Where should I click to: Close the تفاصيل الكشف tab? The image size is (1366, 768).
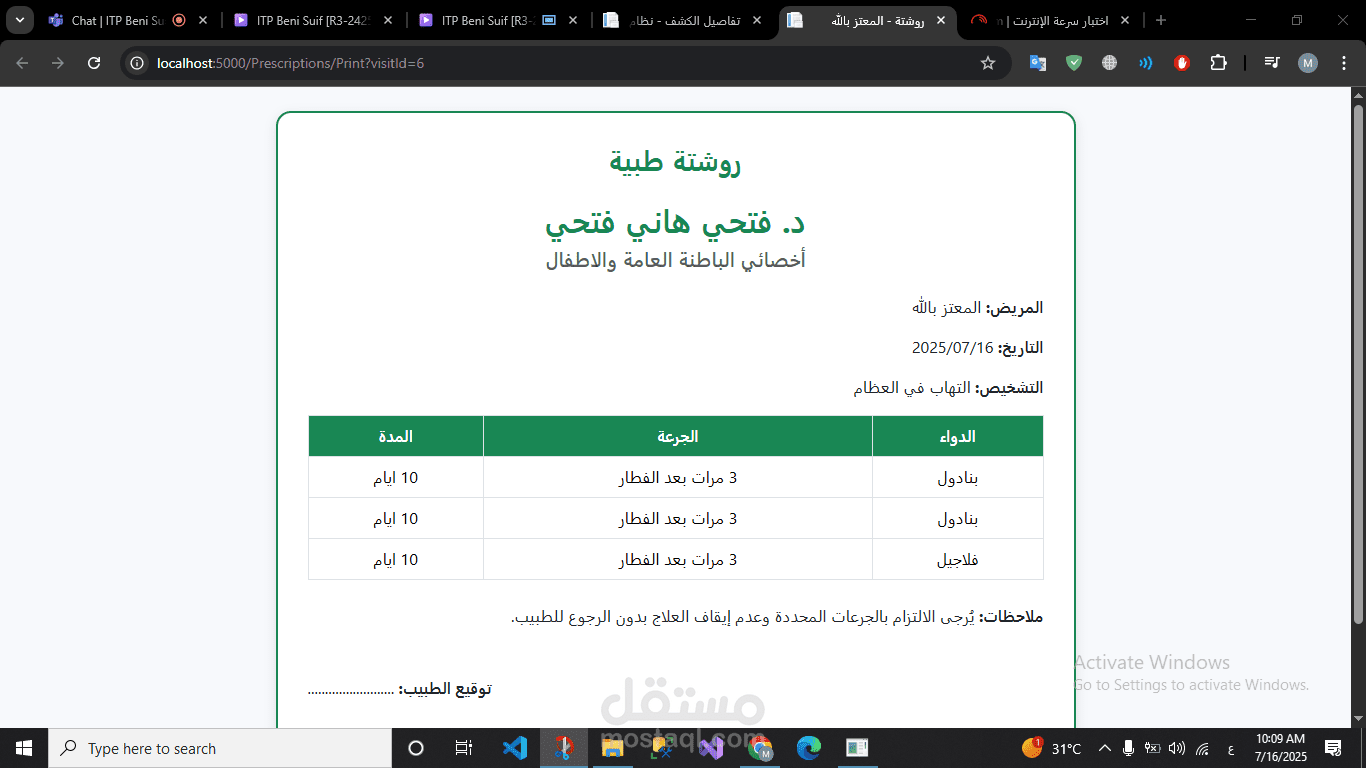click(x=756, y=20)
